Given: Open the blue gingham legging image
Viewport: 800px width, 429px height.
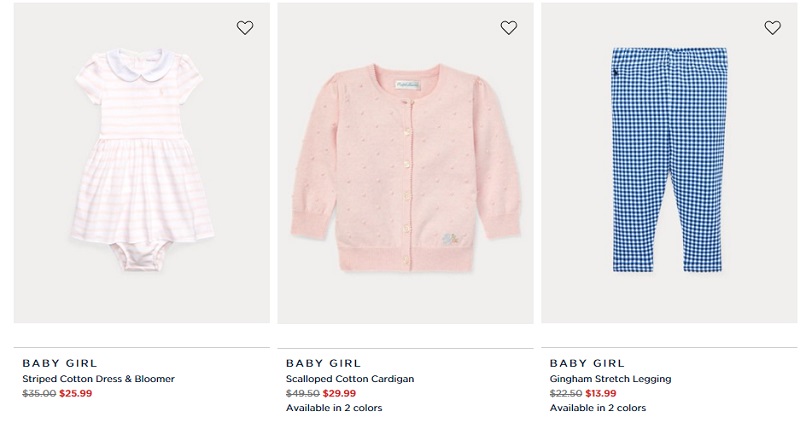Looking at the screenshot, I should (x=669, y=163).
